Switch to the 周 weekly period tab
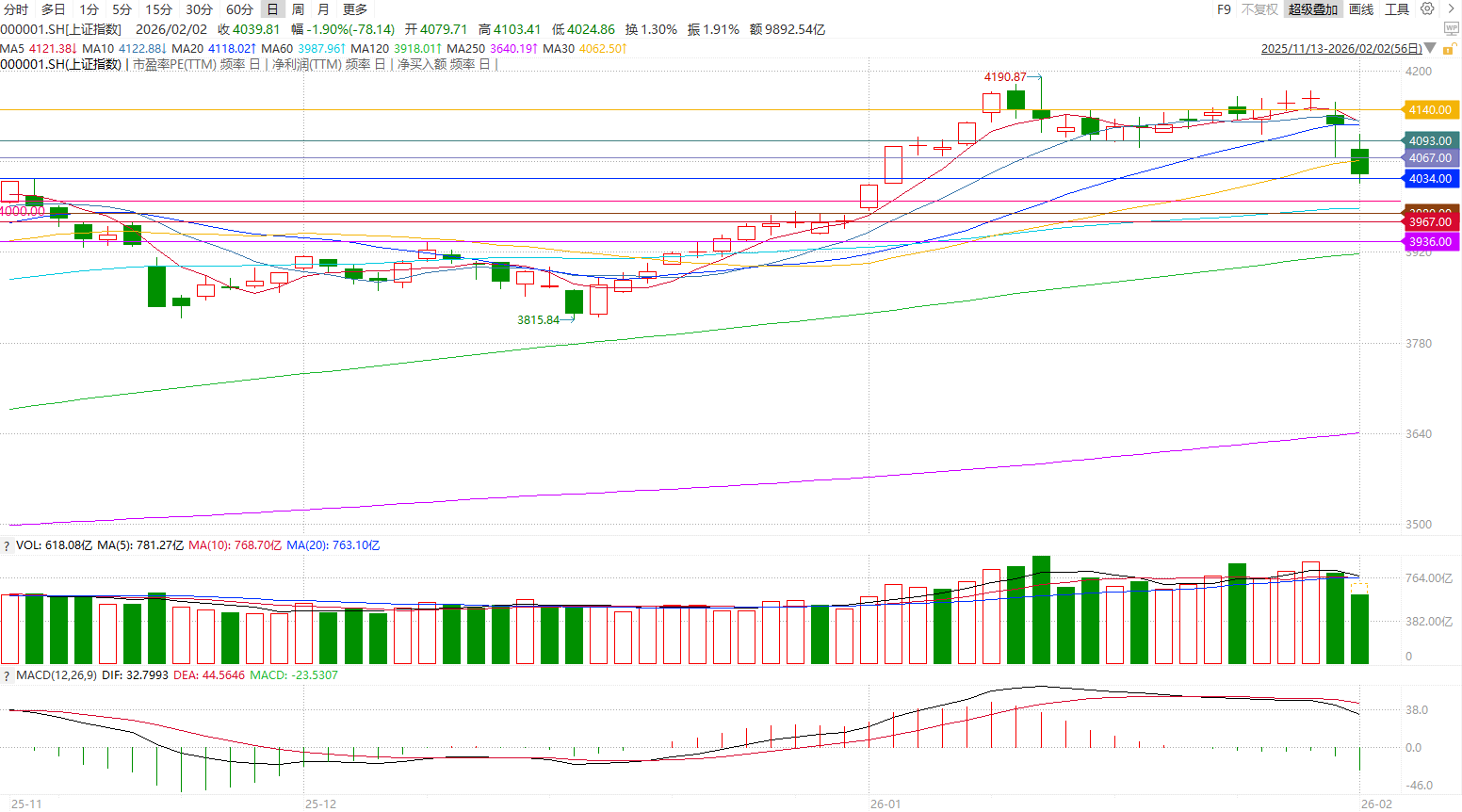Image resolution: width=1462 pixels, height=812 pixels. (x=298, y=9)
